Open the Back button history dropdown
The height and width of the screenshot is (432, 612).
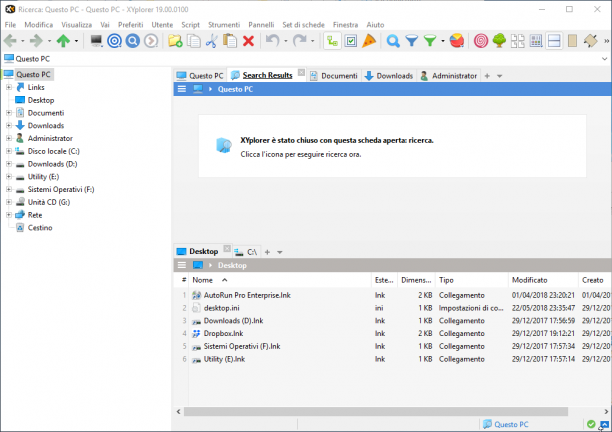[23, 41]
